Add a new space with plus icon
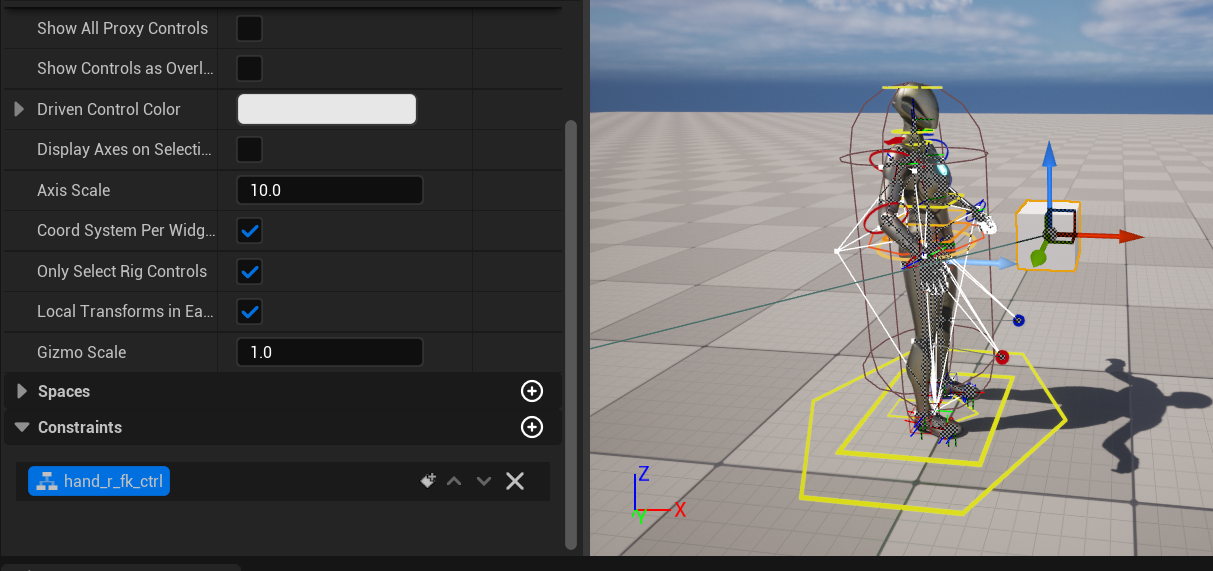Image resolution: width=1213 pixels, height=571 pixels. pos(532,391)
